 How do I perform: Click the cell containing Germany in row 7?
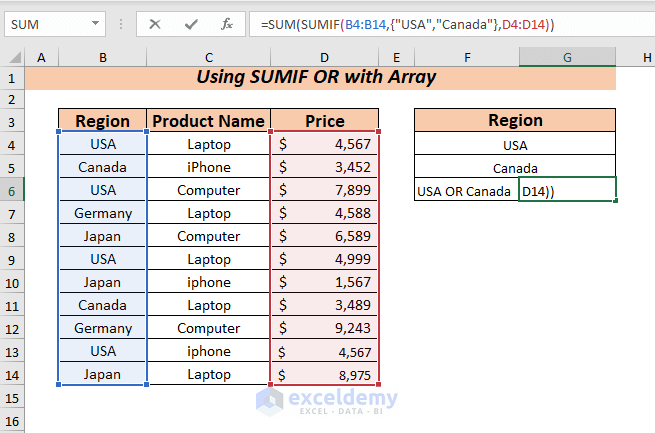point(102,213)
